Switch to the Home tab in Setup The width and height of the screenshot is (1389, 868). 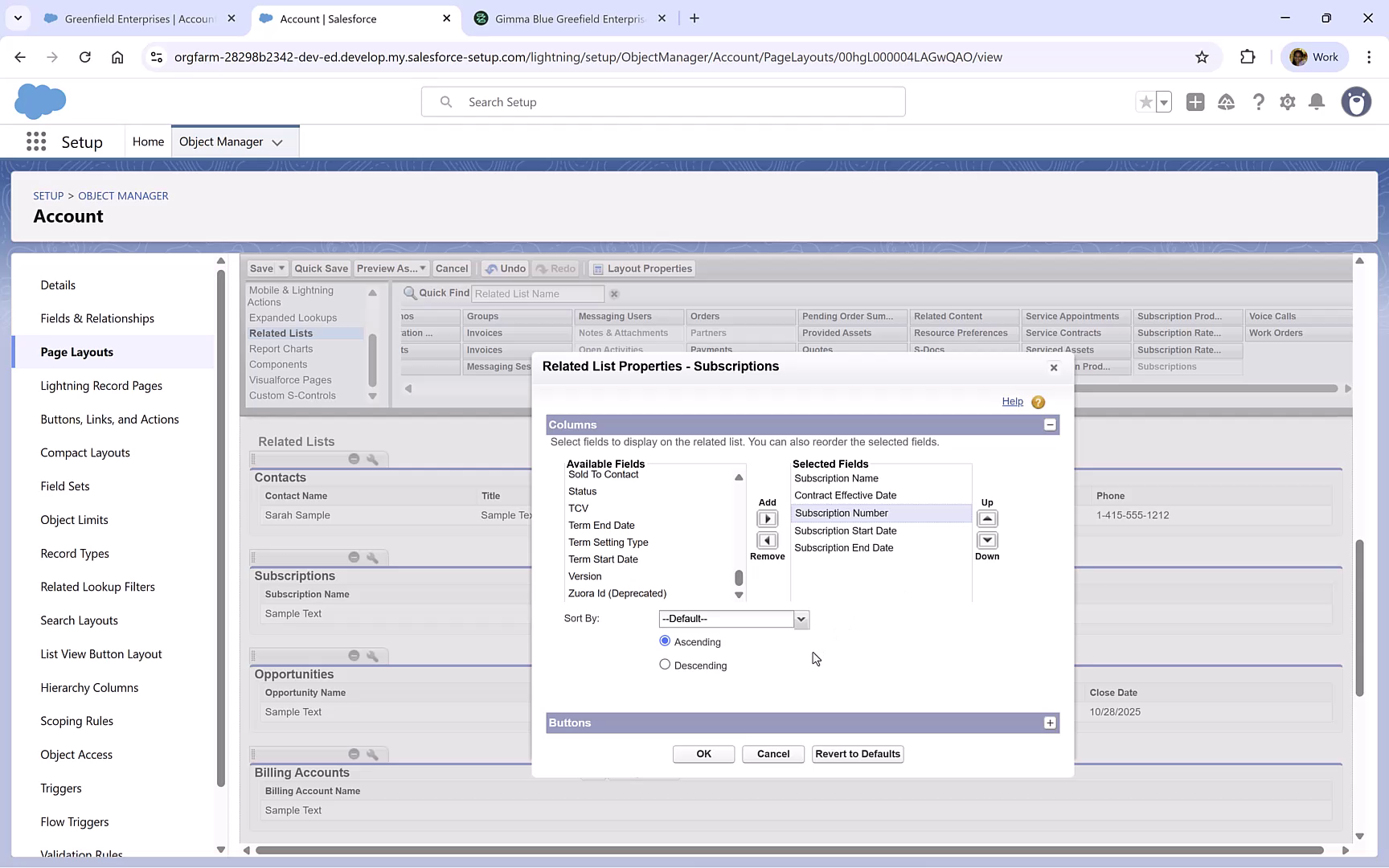pos(148,141)
